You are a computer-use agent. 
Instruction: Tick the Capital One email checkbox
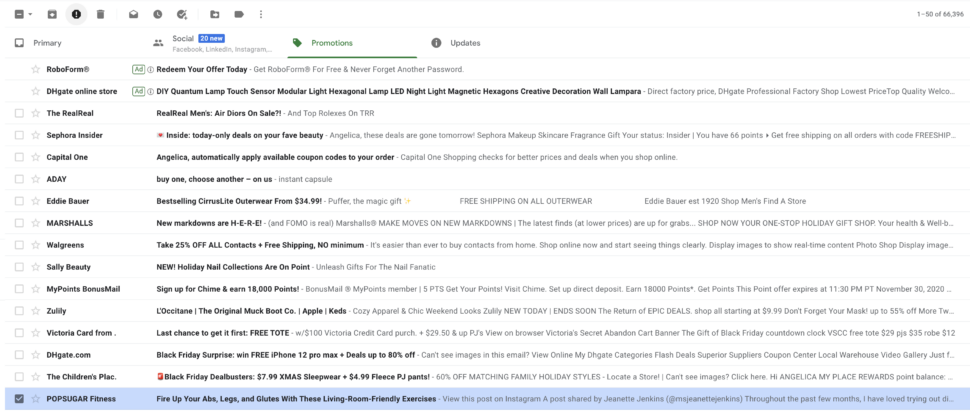pyautogui.click(x=19, y=157)
